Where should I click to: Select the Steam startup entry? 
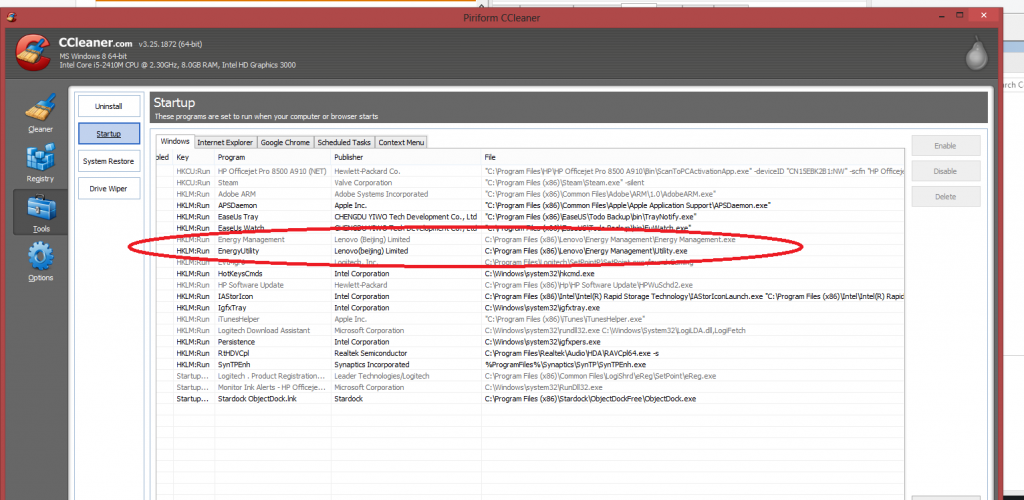[x=530, y=183]
